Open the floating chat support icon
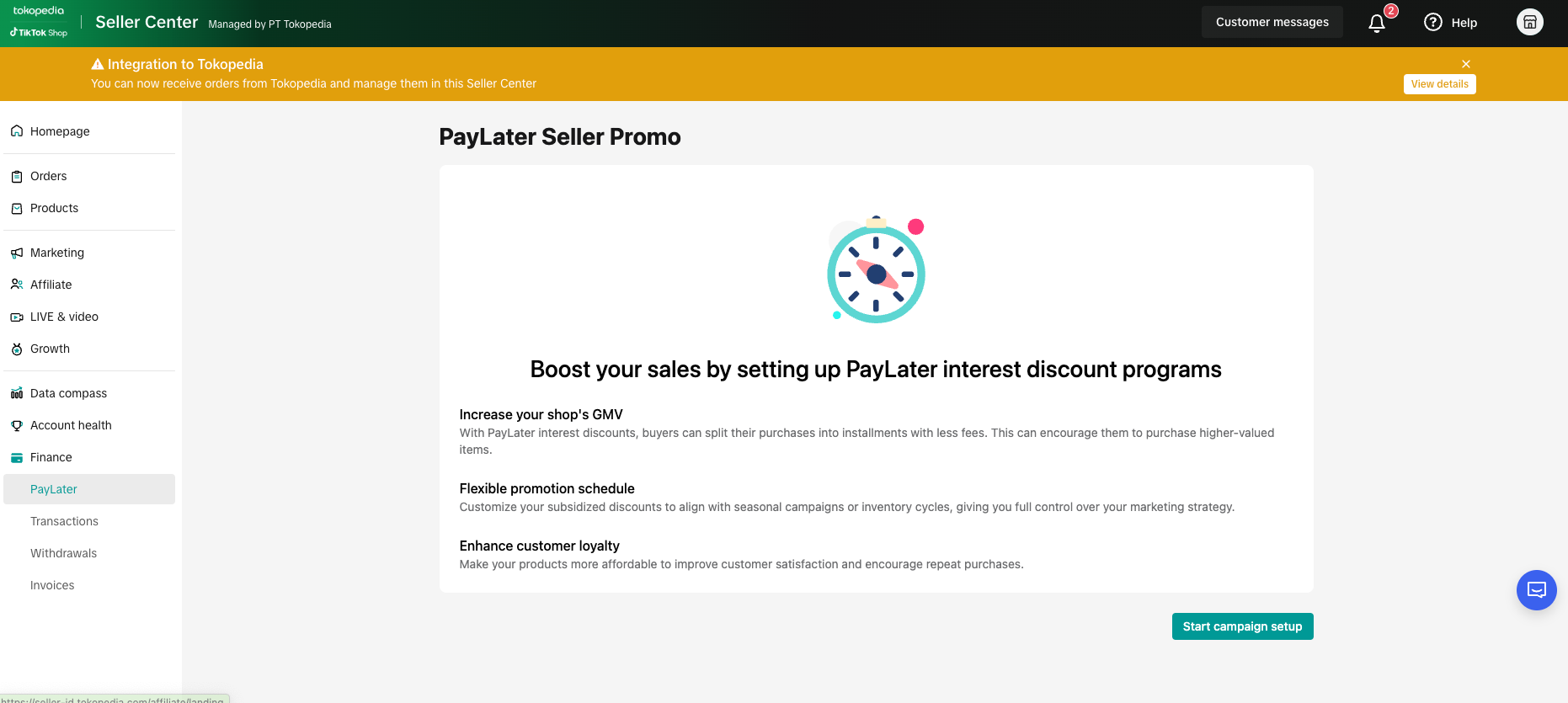Viewport: 1568px width, 703px height. pos(1536,590)
